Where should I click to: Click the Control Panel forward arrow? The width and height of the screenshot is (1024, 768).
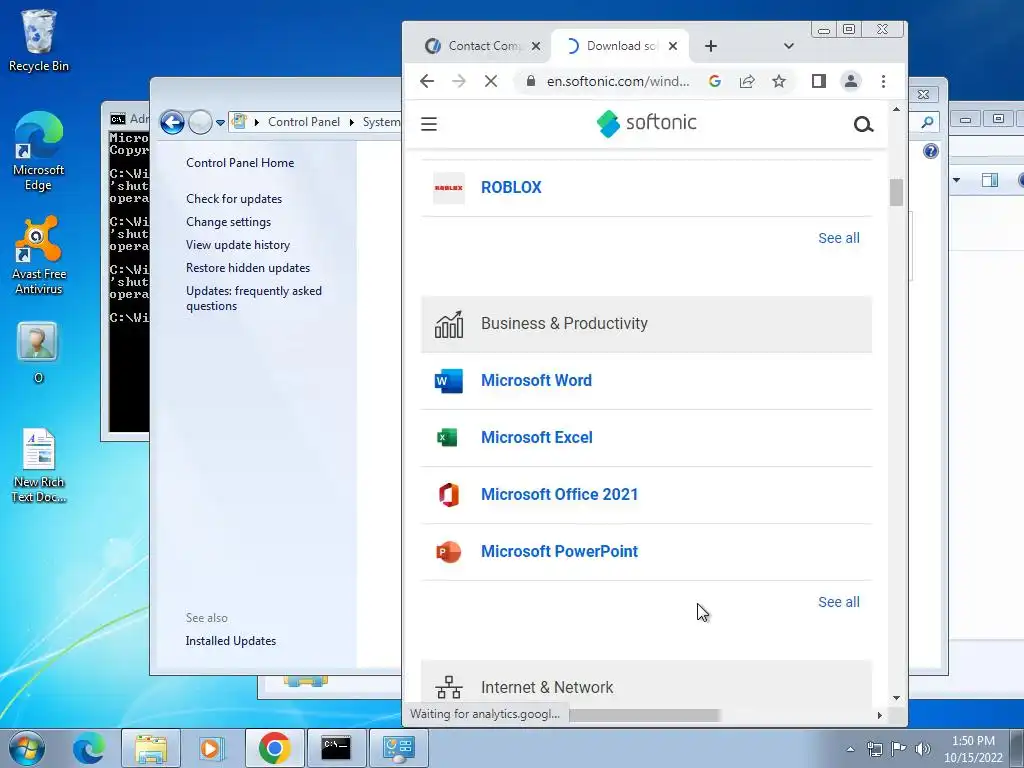(200, 122)
